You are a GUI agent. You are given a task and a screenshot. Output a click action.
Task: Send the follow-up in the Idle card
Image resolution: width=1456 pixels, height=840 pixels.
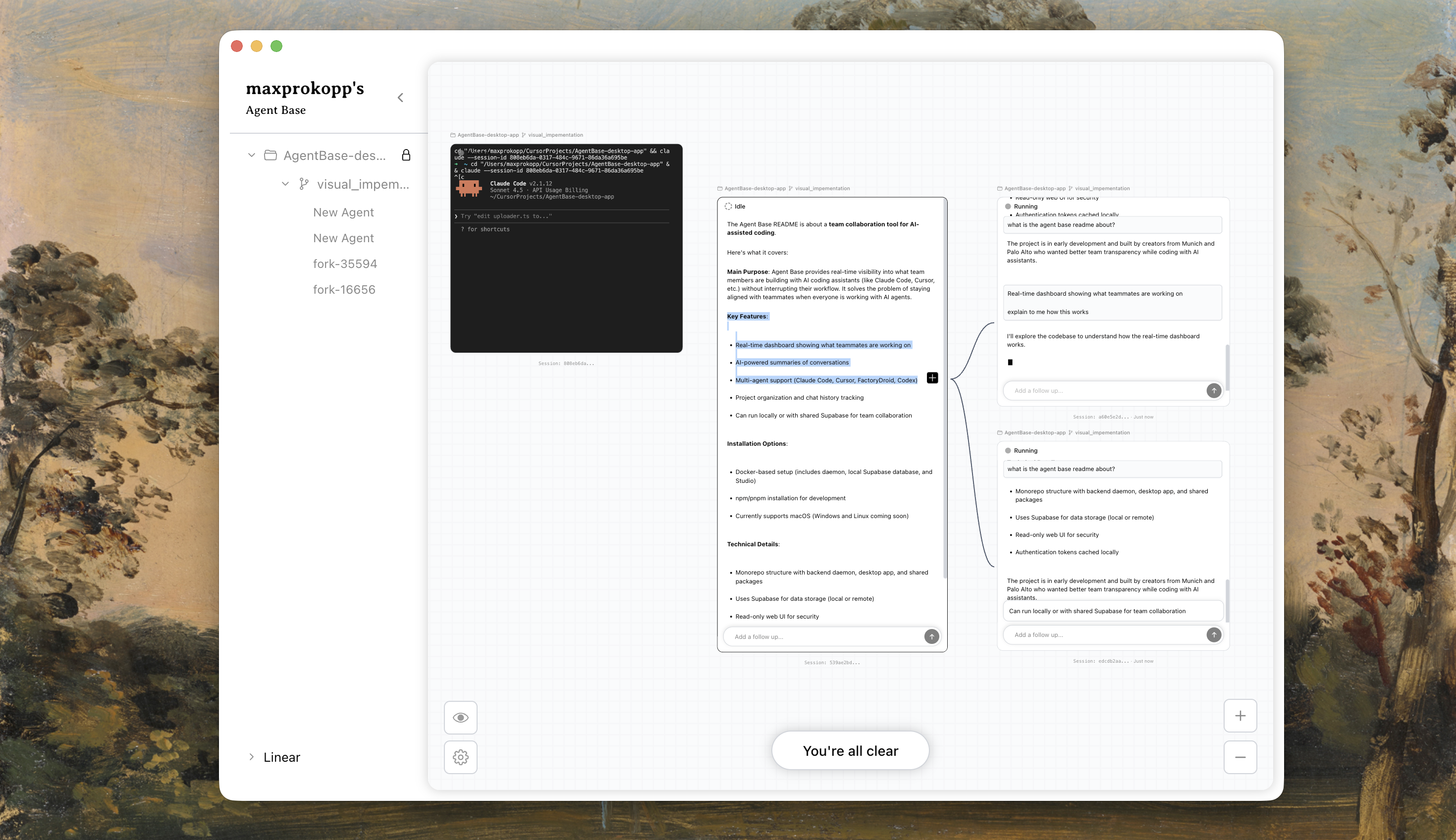(x=931, y=636)
